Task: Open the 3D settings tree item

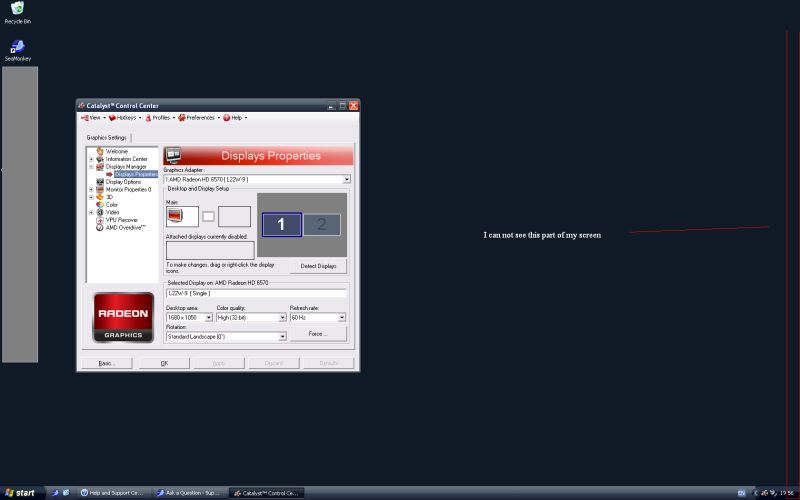Action: [x=109, y=197]
